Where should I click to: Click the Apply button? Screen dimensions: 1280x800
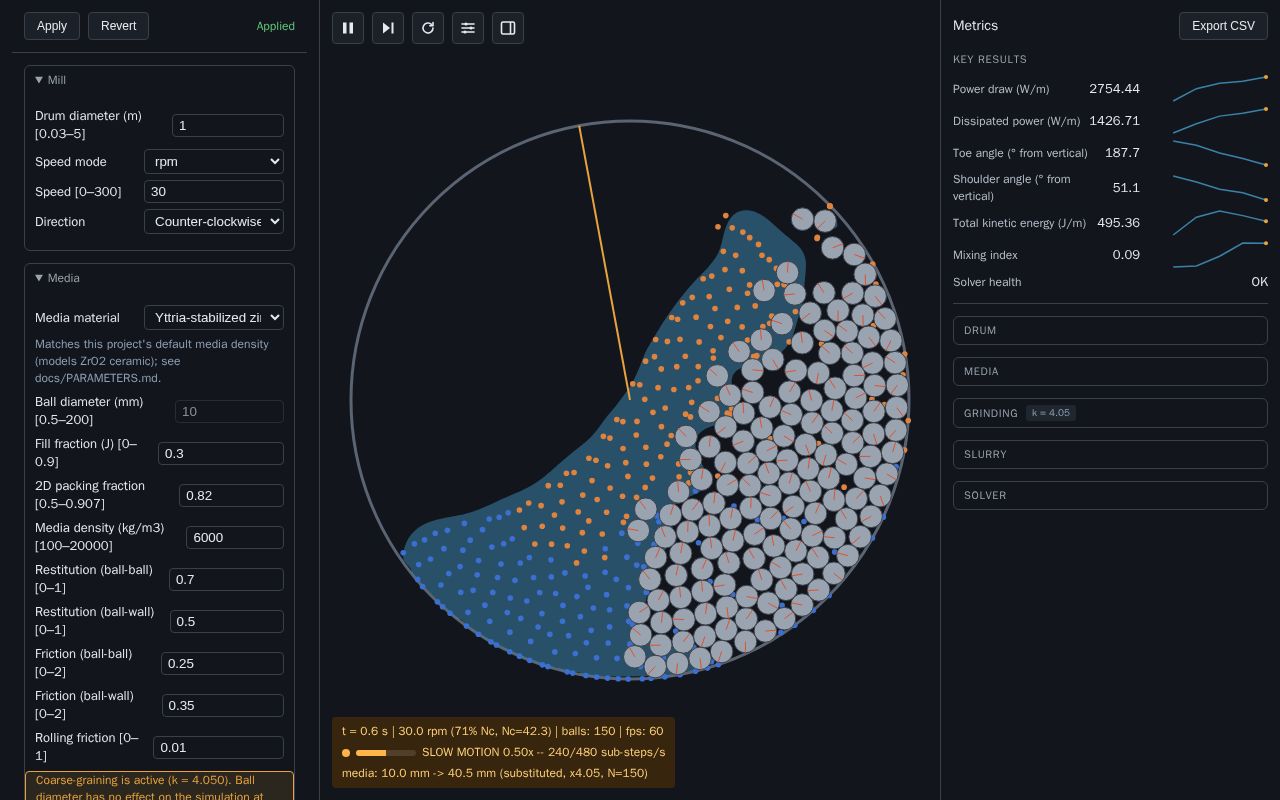pos(52,26)
